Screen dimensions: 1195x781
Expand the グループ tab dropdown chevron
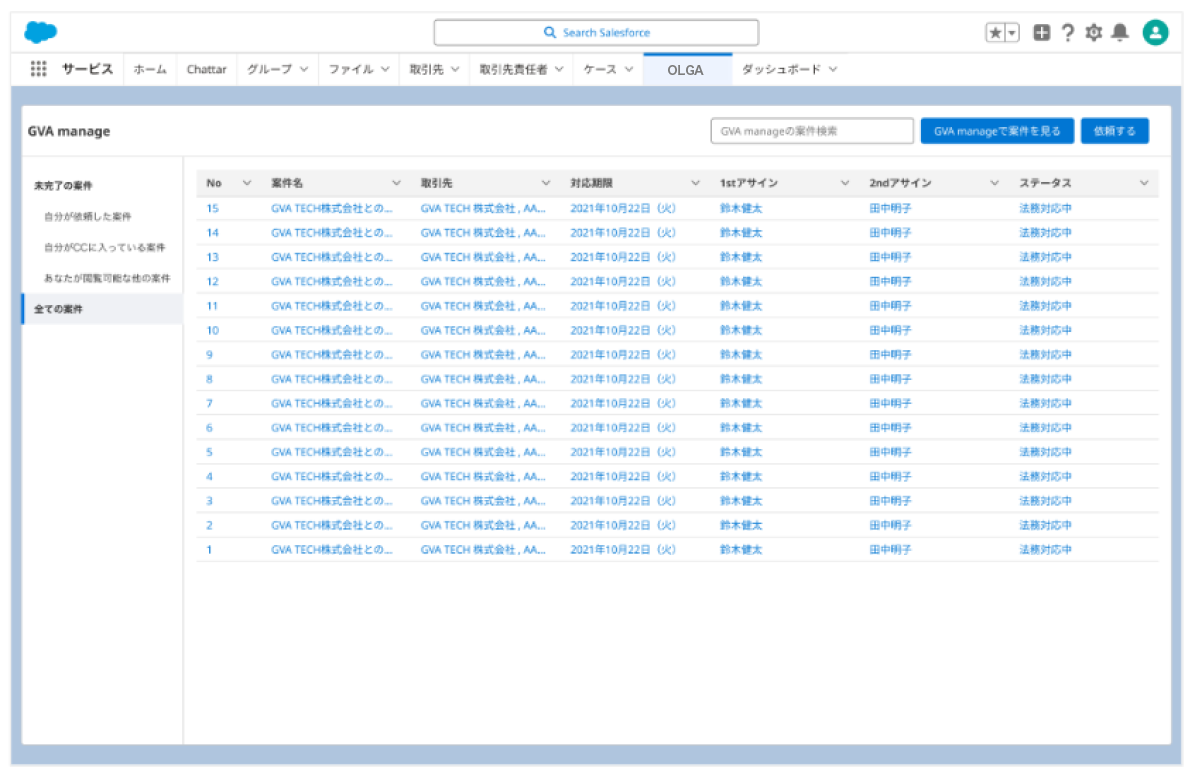pyautogui.click(x=304, y=69)
